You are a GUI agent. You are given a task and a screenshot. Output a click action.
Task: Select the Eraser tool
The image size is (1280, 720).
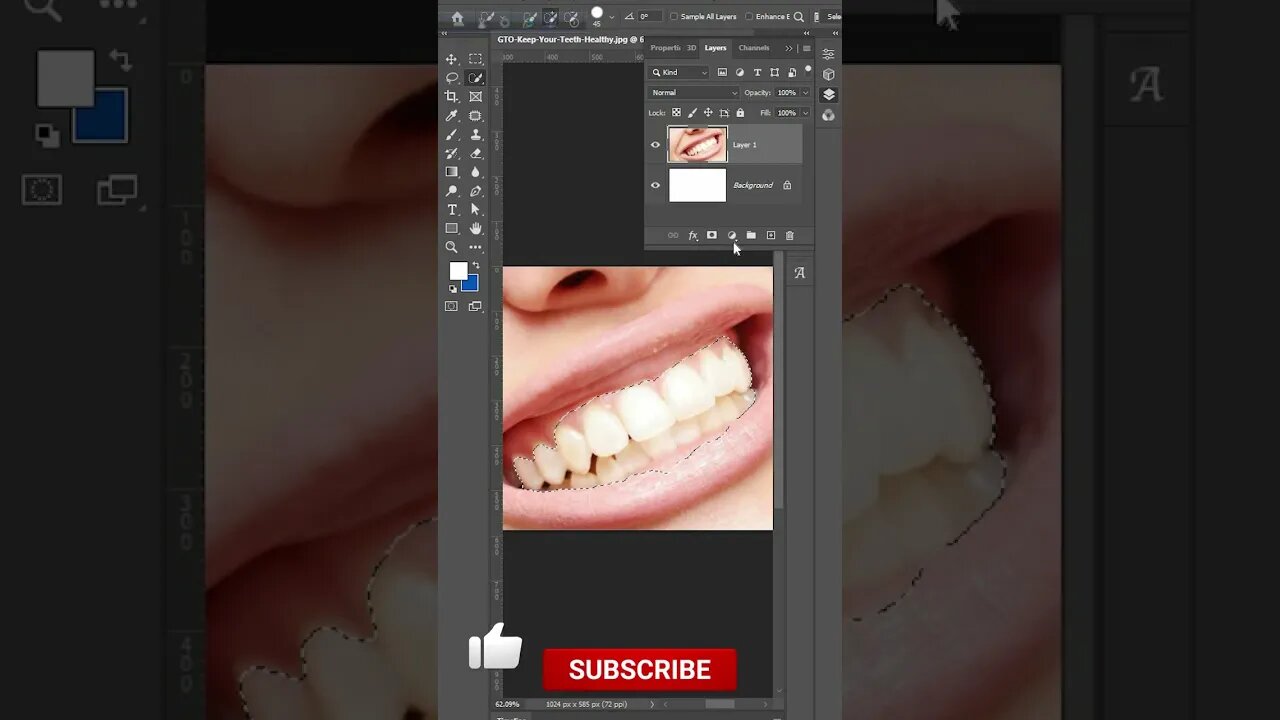coord(476,153)
